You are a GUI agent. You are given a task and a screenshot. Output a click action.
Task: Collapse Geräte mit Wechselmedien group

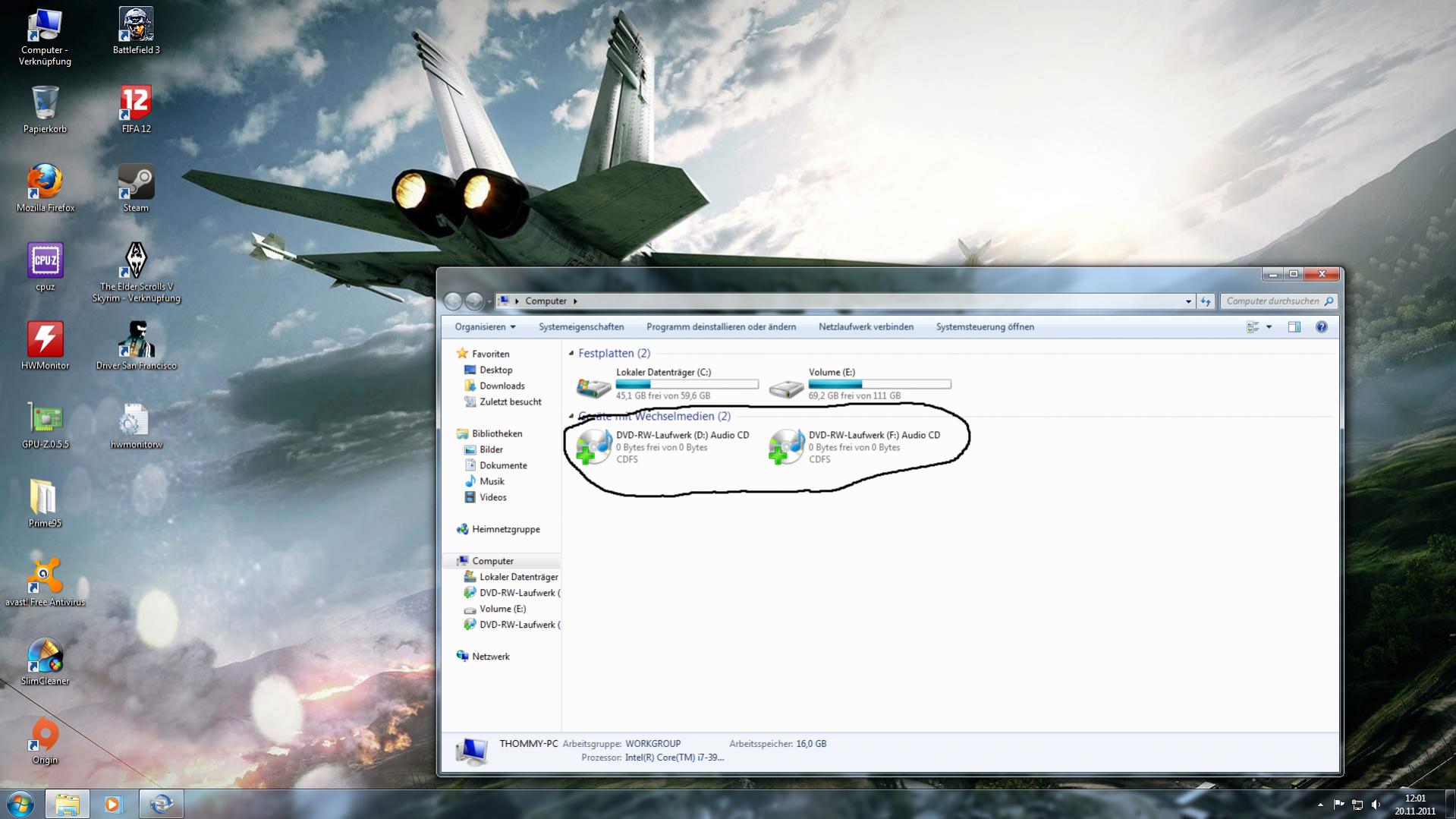571,416
